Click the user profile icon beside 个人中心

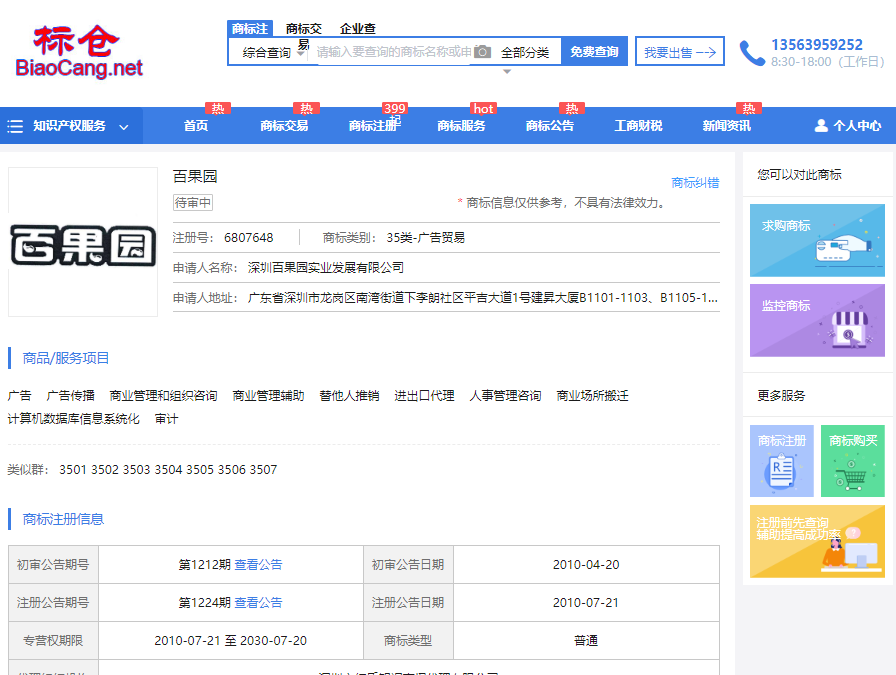821,126
